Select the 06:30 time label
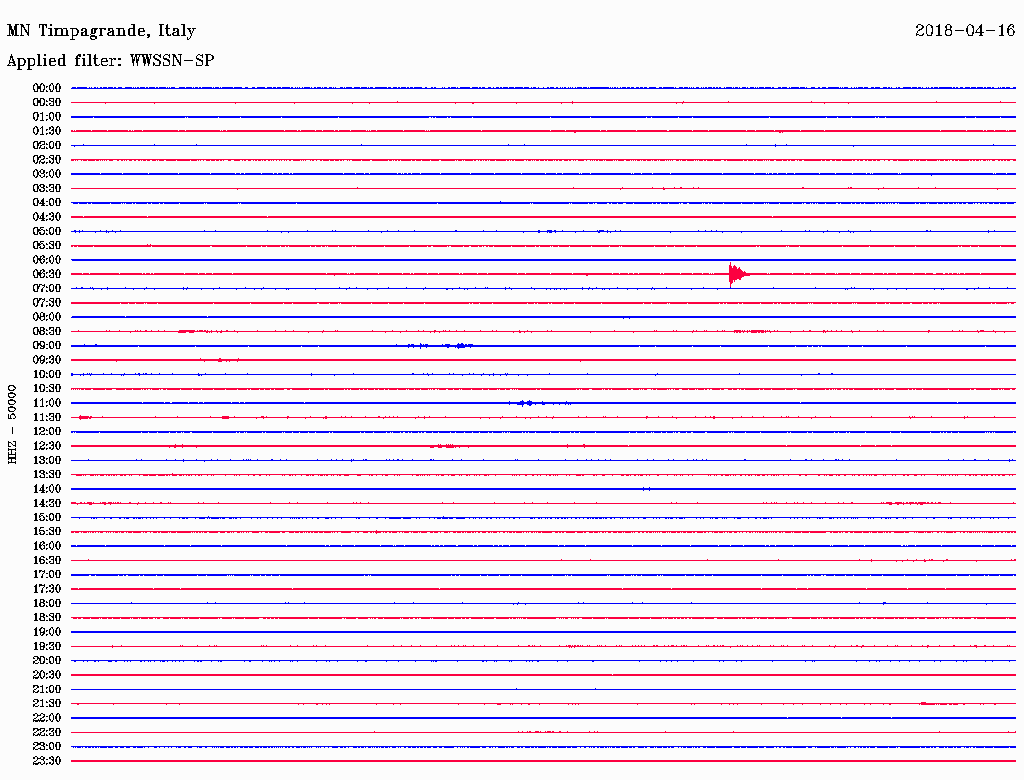1024x780 pixels. [x=47, y=274]
